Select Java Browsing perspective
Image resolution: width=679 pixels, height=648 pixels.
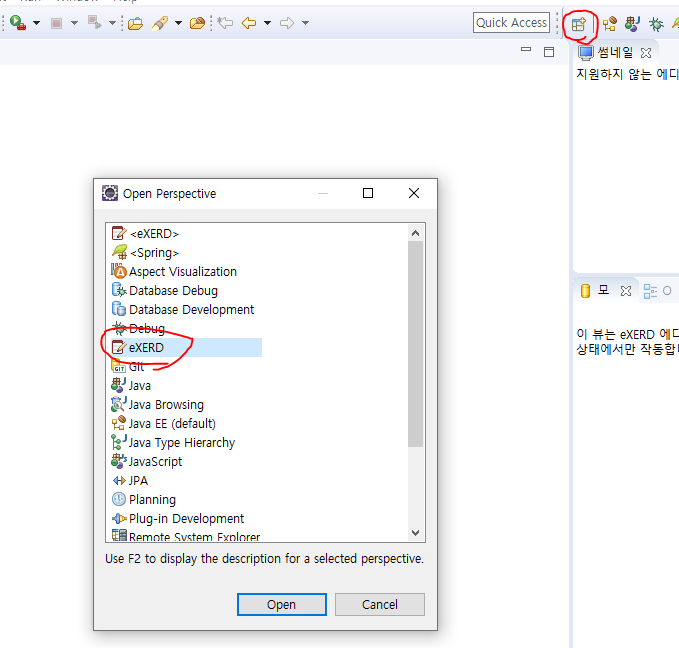tap(158, 405)
